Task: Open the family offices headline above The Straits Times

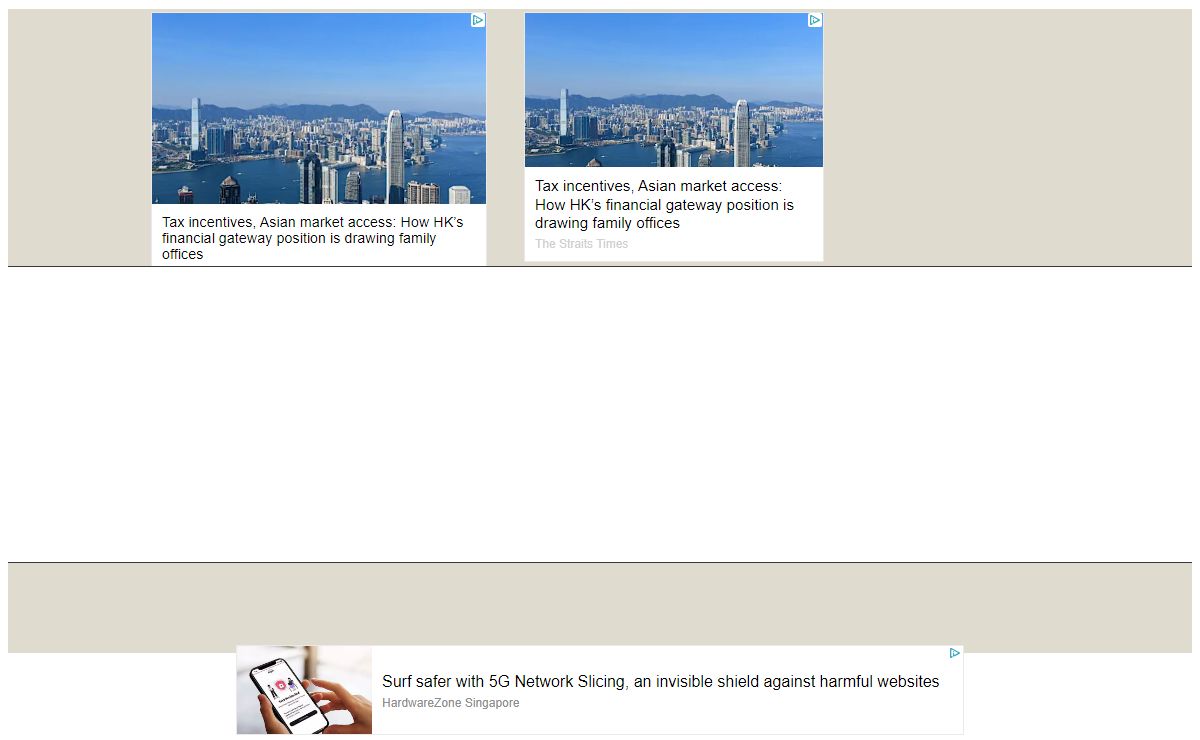Action: [665, 205]
